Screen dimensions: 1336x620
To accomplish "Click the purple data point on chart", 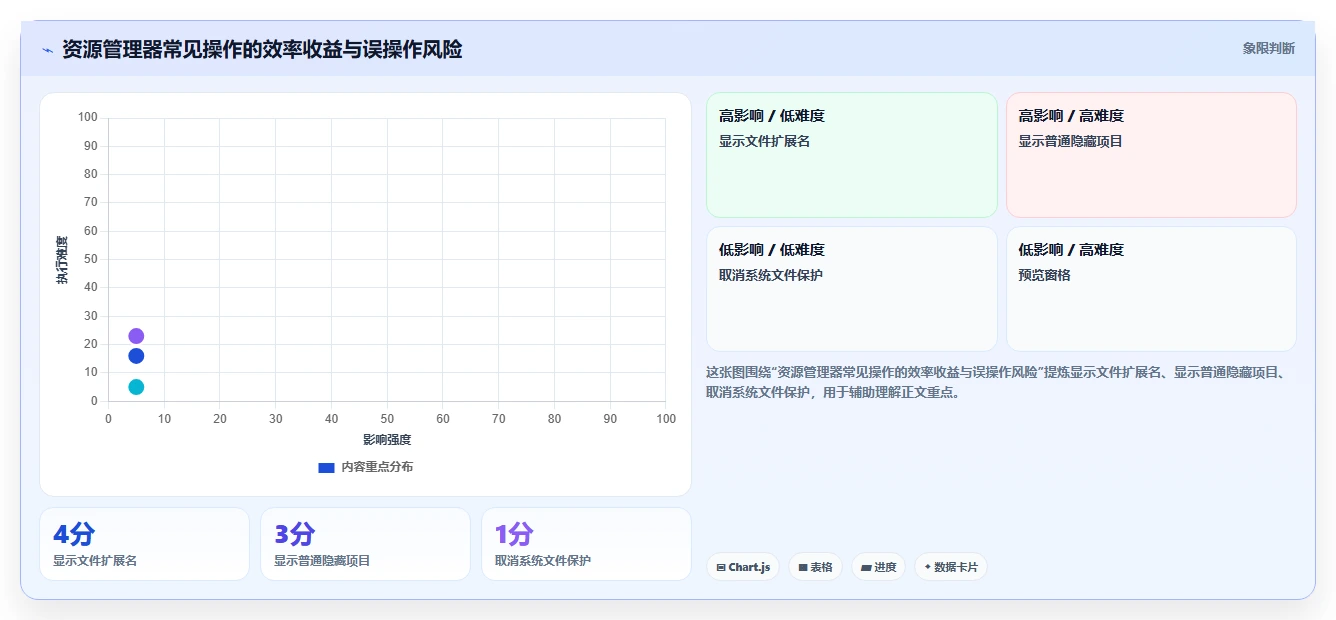I will point(136,336).
